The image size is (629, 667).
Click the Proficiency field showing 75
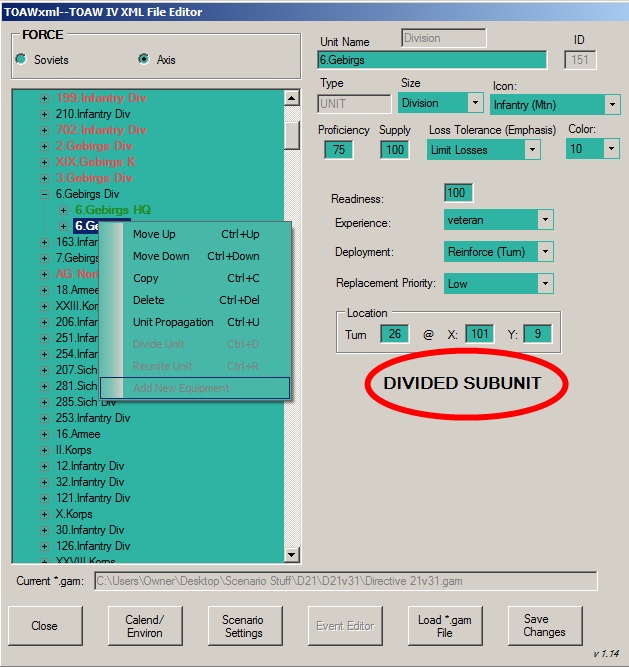[x=339, y=150]
